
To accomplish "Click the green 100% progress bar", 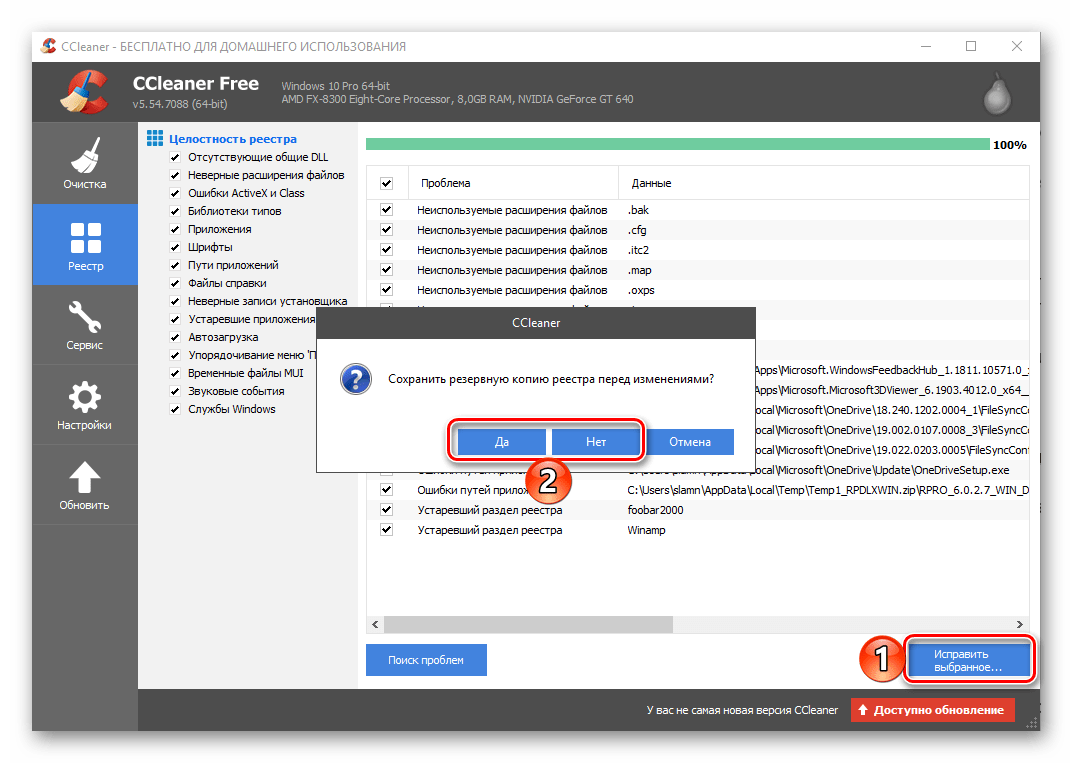I will pyautogui.click(x=677, y=144).
